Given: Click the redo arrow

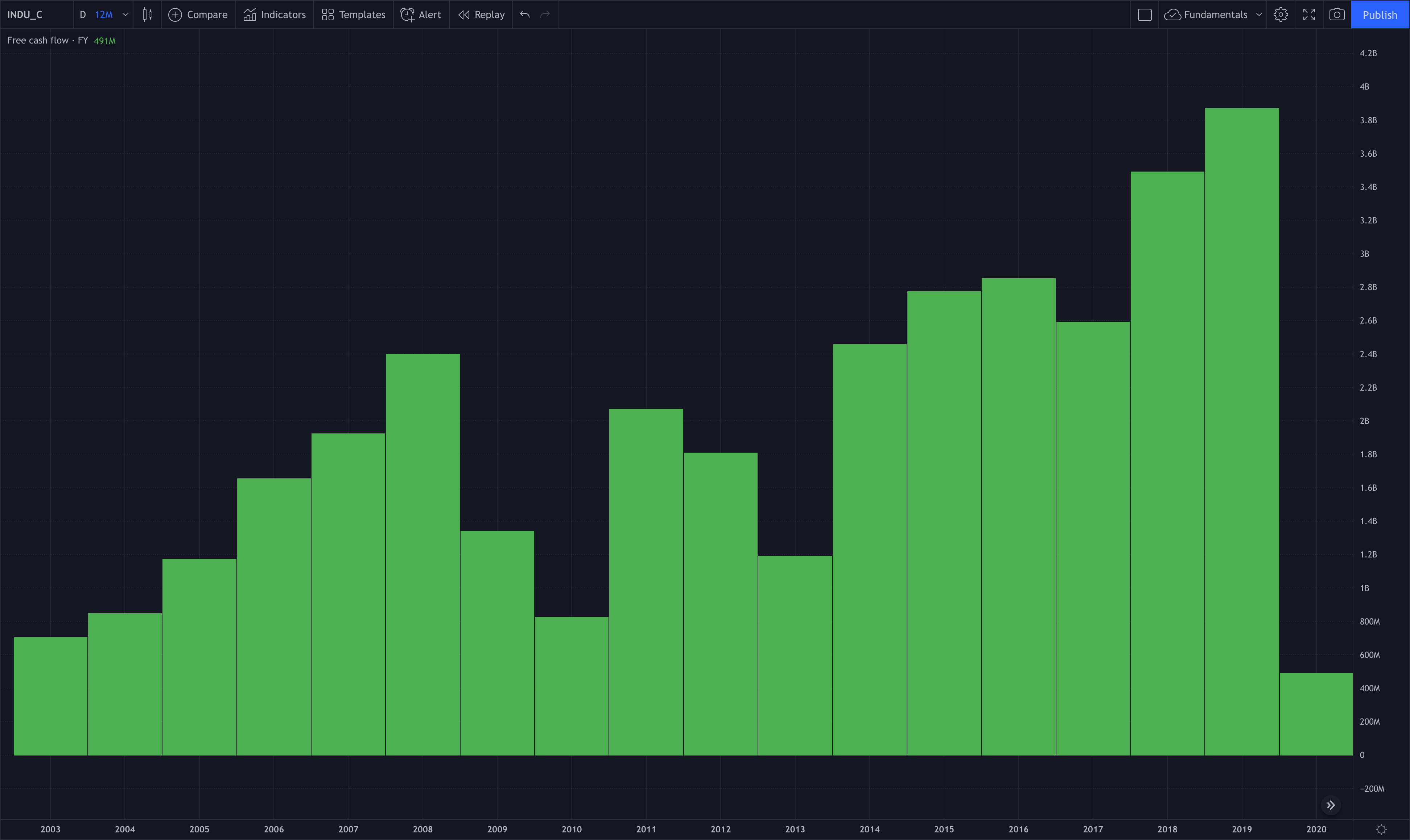Looking at the screenshot, I should click(545, 15).
